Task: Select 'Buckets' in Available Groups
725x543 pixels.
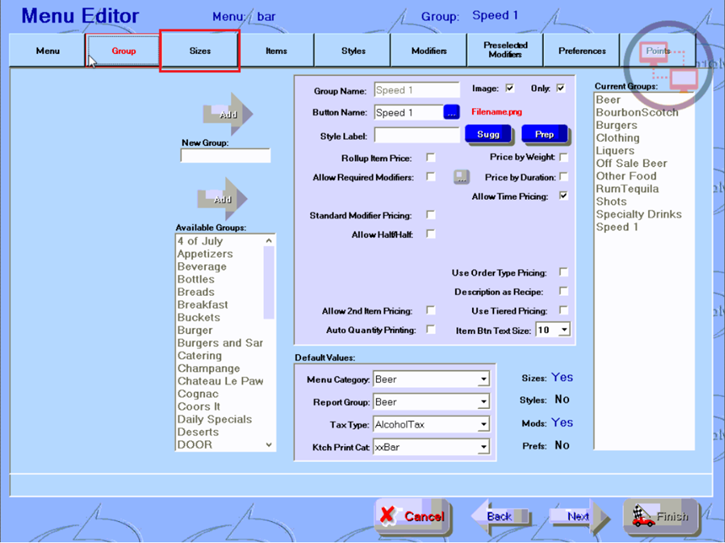Action: tap(220, 317)
